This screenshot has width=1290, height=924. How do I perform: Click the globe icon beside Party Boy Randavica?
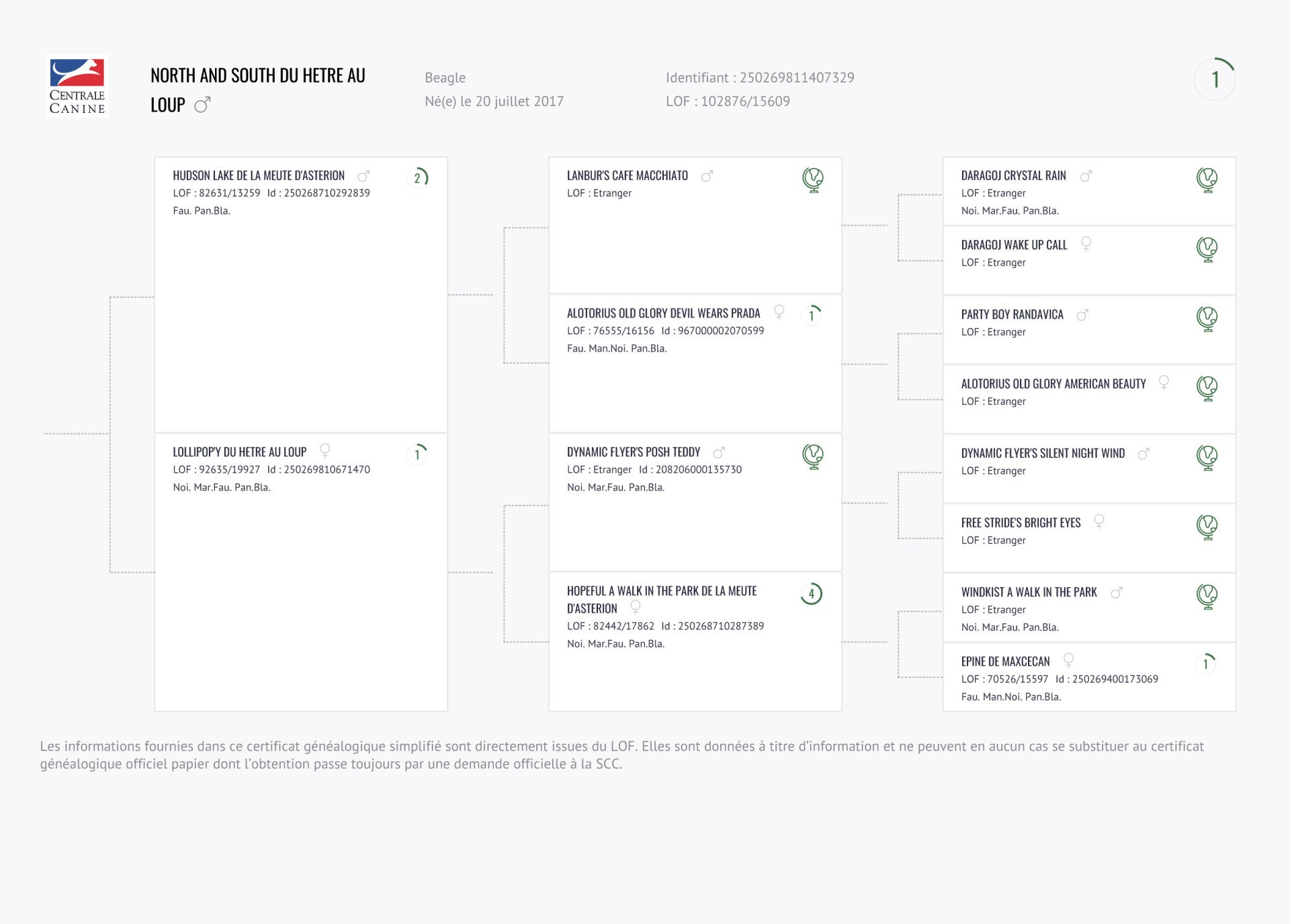pos(1207,319)
